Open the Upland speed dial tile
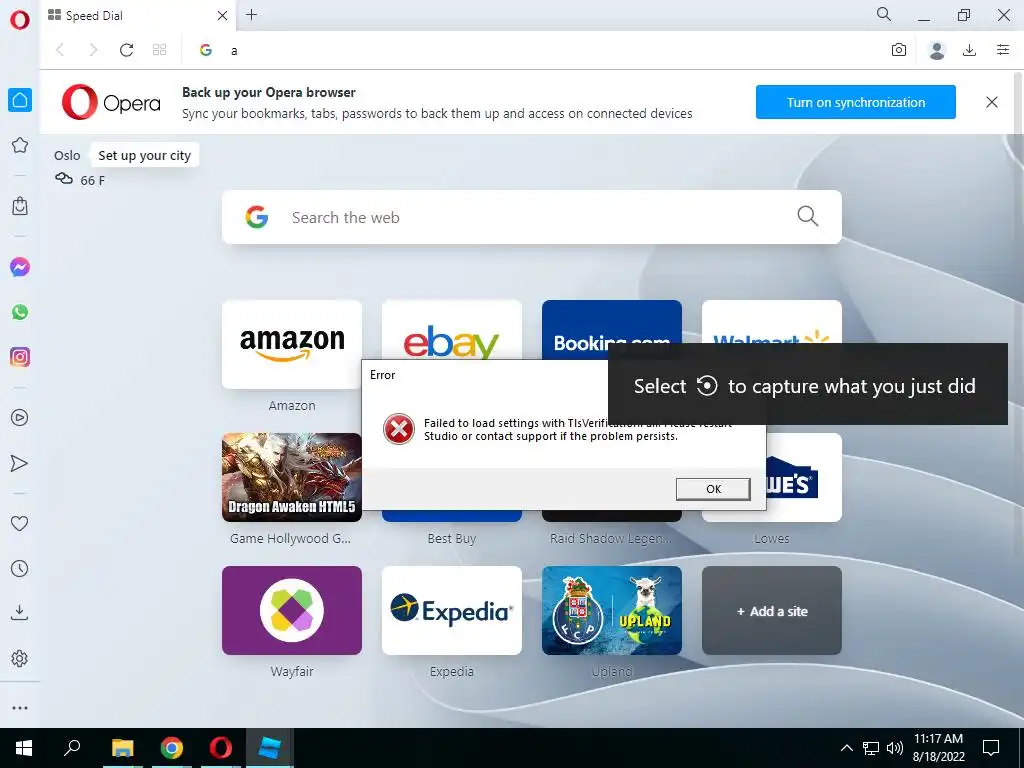This screenshot has height=768, width=1024. [x=611, y=611]
